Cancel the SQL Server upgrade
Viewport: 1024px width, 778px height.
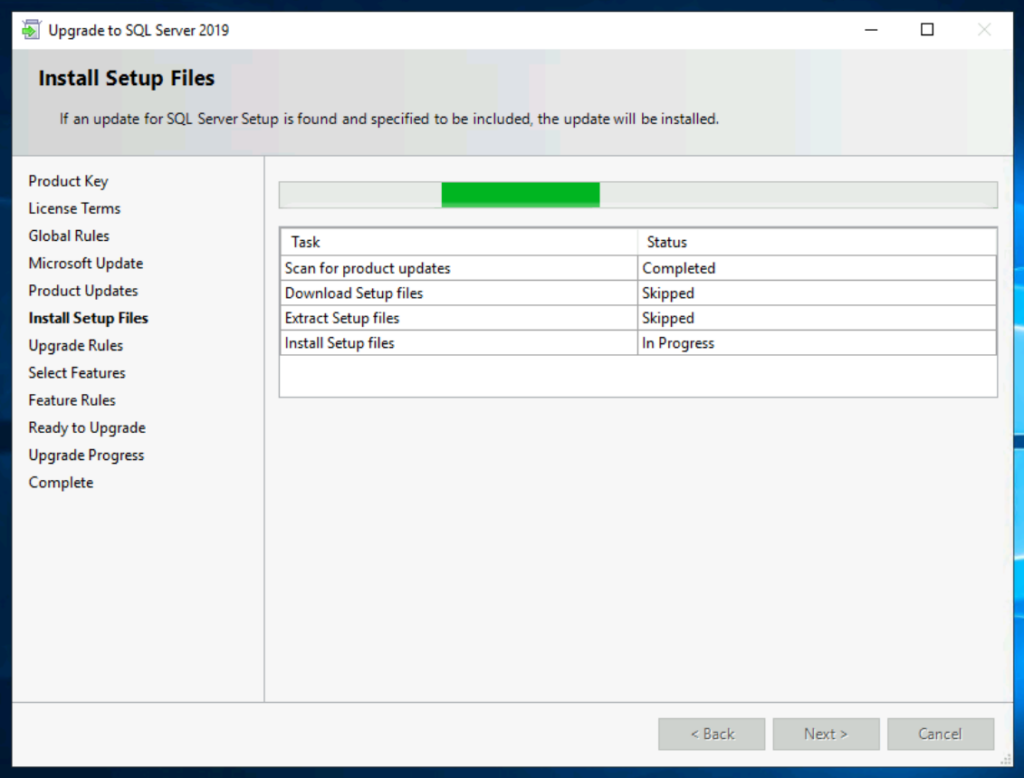pyautogui.click(x=940, y=734)
